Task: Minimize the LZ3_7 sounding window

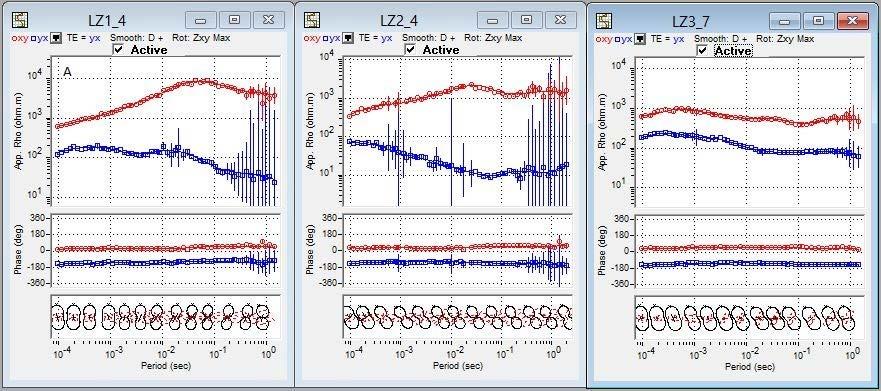Action: 785,21
